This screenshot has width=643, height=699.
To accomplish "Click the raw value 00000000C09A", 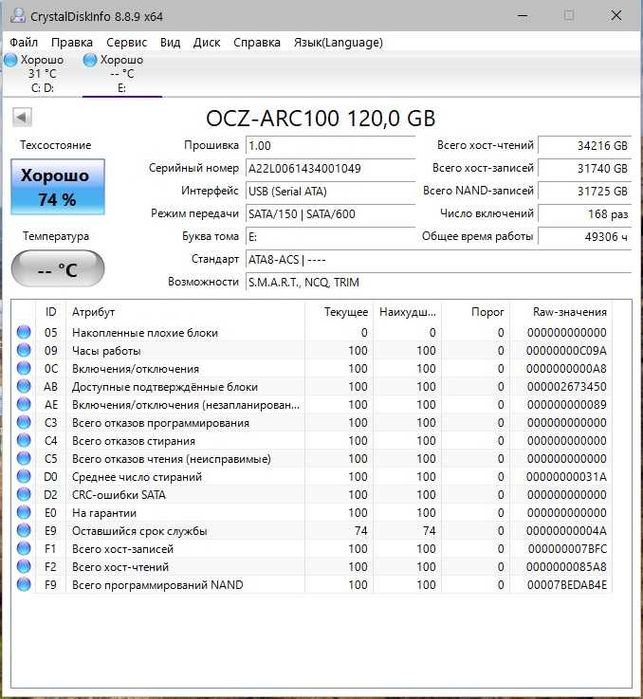I will pyautogui.click(x=566, y=350).
